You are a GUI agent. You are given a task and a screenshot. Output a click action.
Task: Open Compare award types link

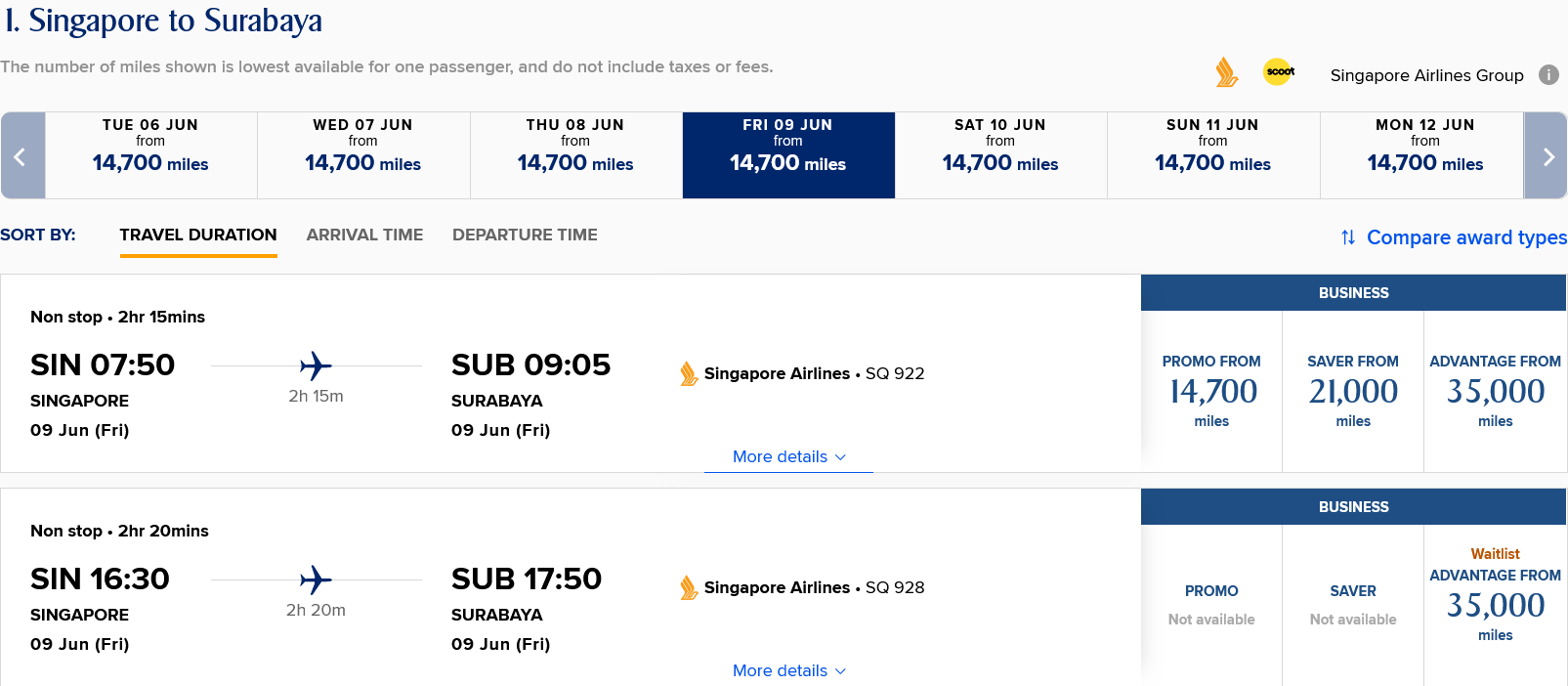[x=1466, y=237]
